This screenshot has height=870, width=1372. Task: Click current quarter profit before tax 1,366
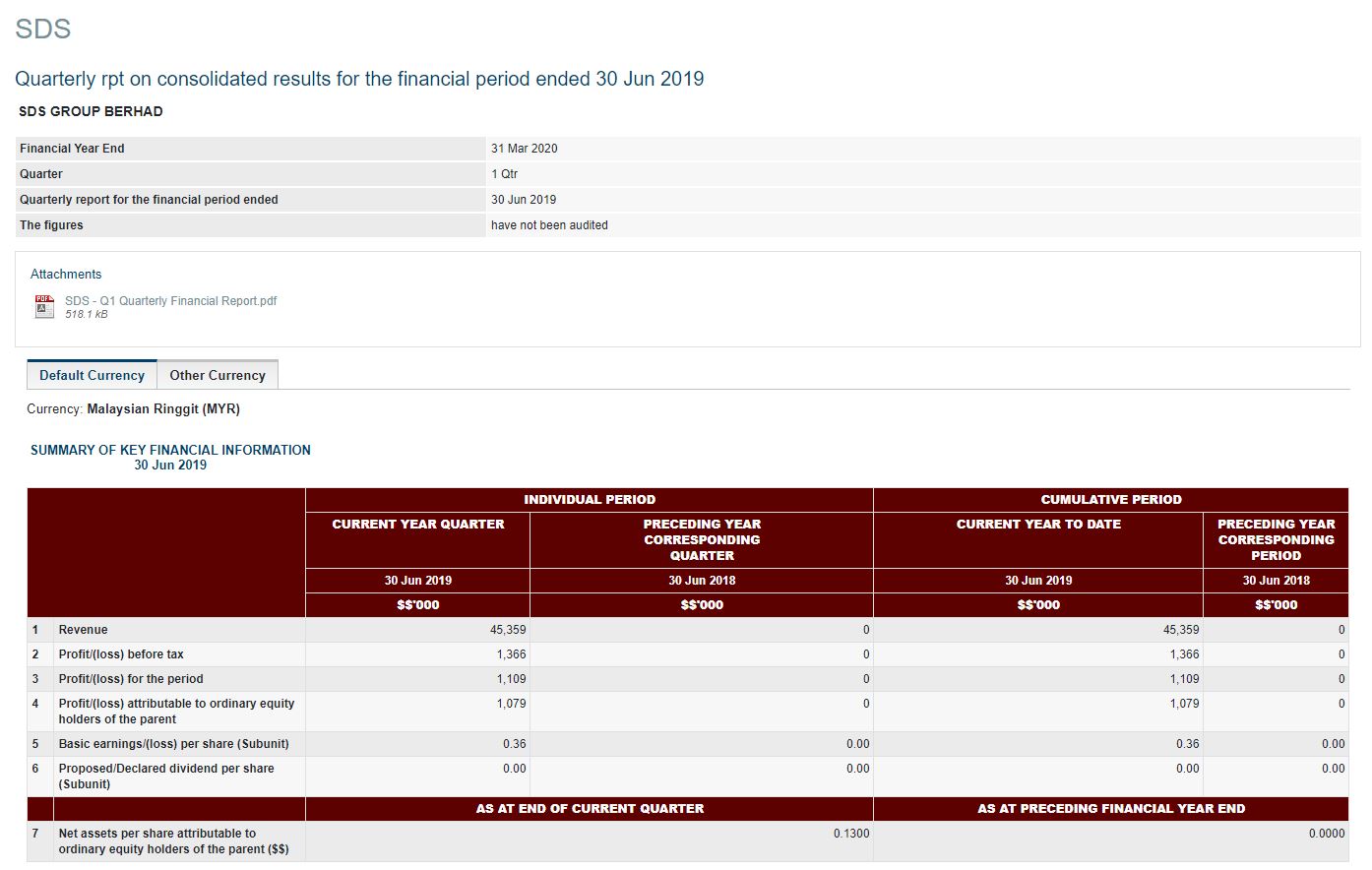pyautogui.click(x=511, y=654)
